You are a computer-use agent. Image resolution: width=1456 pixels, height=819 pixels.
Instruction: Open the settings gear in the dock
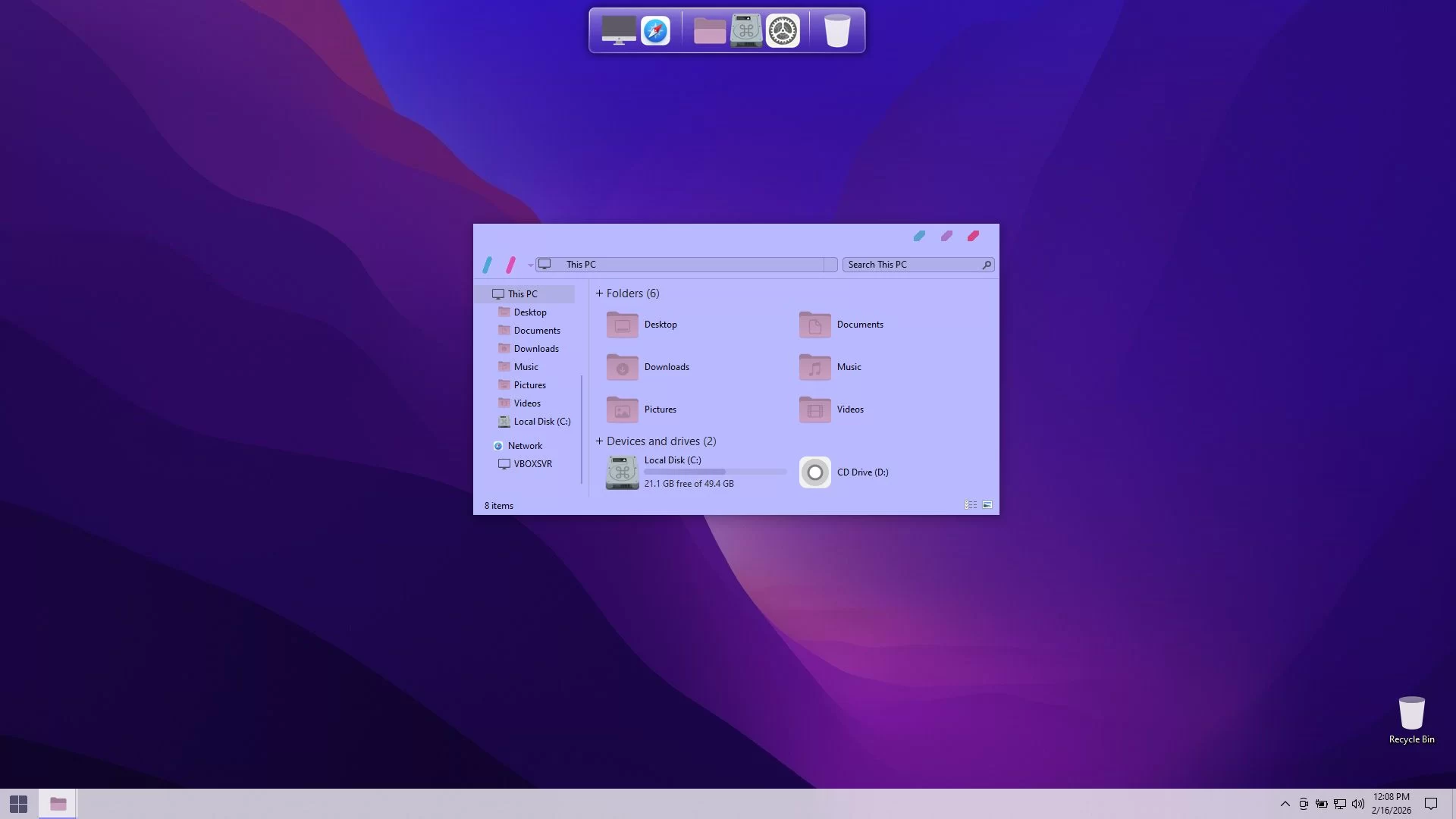[783, 31]
